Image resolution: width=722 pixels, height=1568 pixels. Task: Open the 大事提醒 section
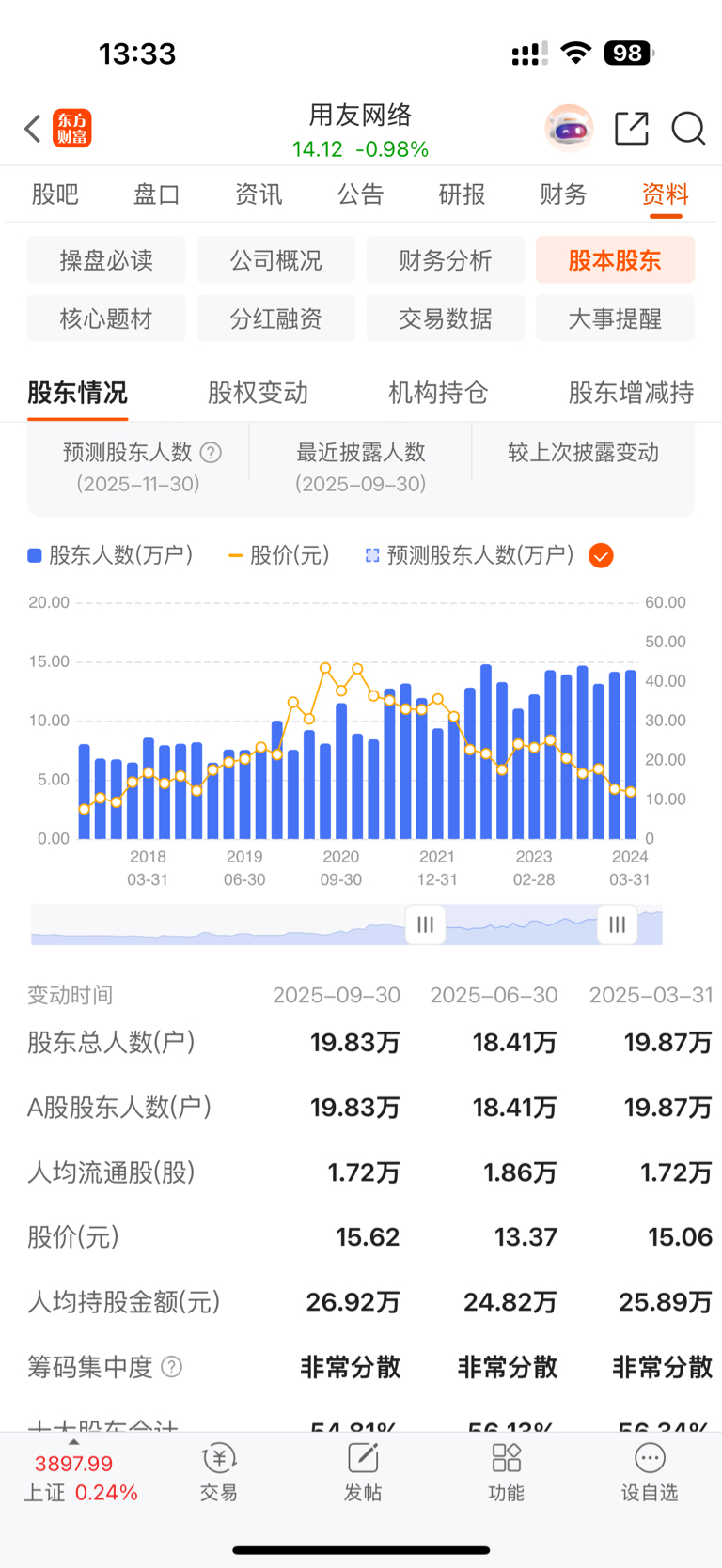pyautogui.click(x=616, y=318)
